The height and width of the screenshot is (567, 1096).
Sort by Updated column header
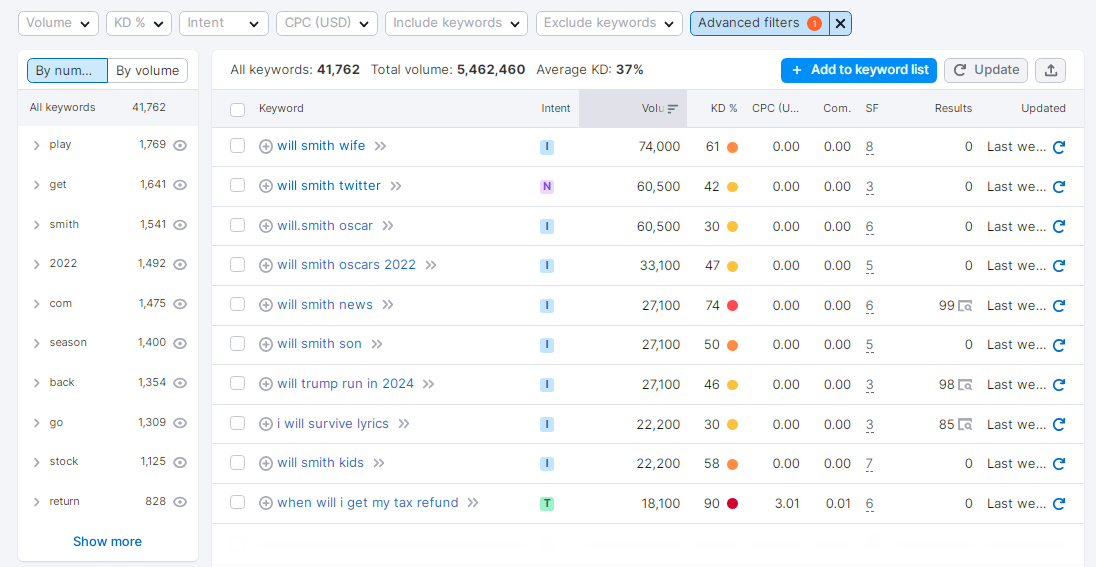(1043, 108)
